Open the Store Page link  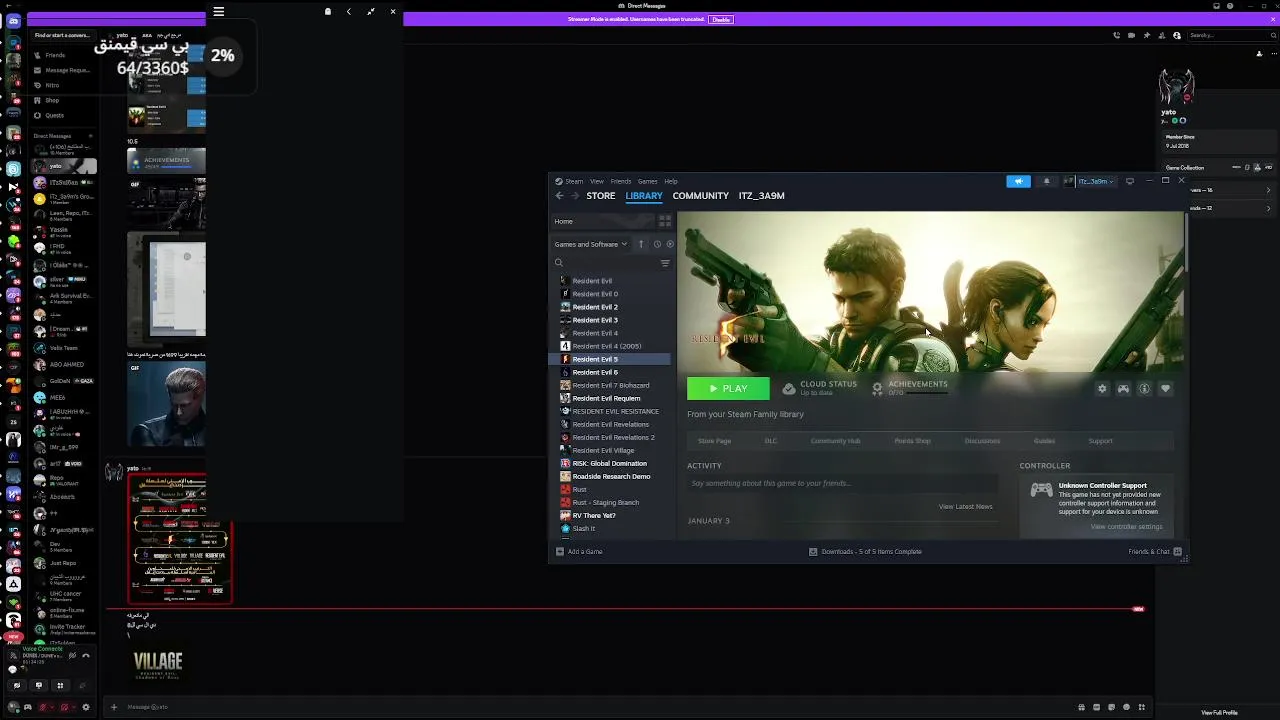714,441
